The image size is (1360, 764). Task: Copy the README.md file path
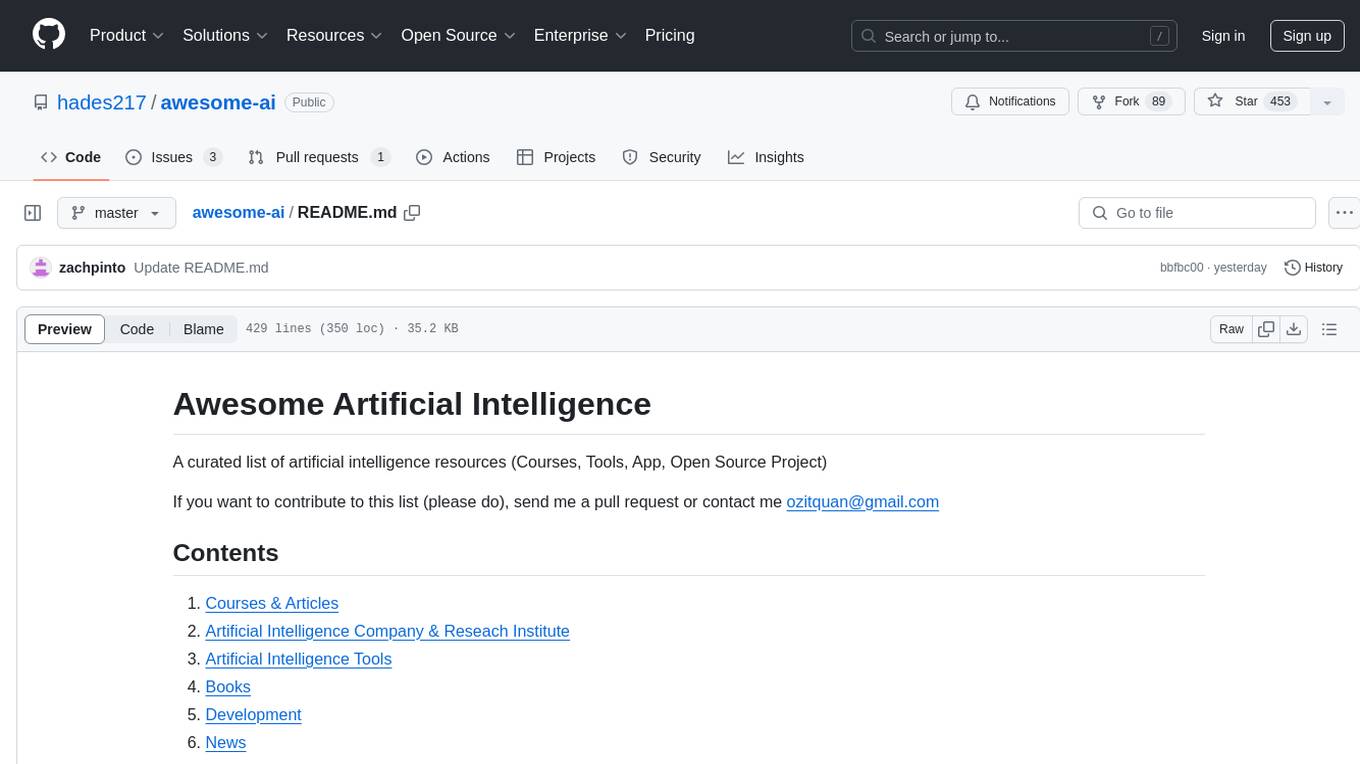point(412,213)
